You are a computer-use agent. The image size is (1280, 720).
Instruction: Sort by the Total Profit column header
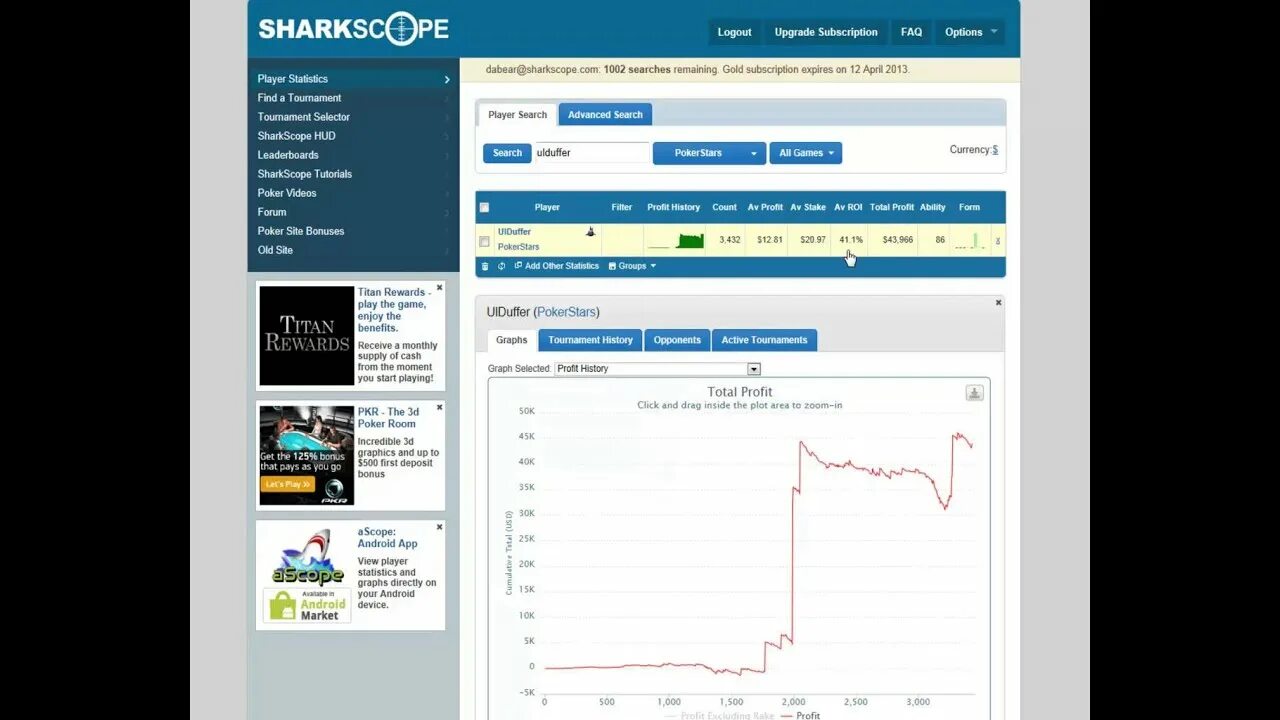click(892, 207)
